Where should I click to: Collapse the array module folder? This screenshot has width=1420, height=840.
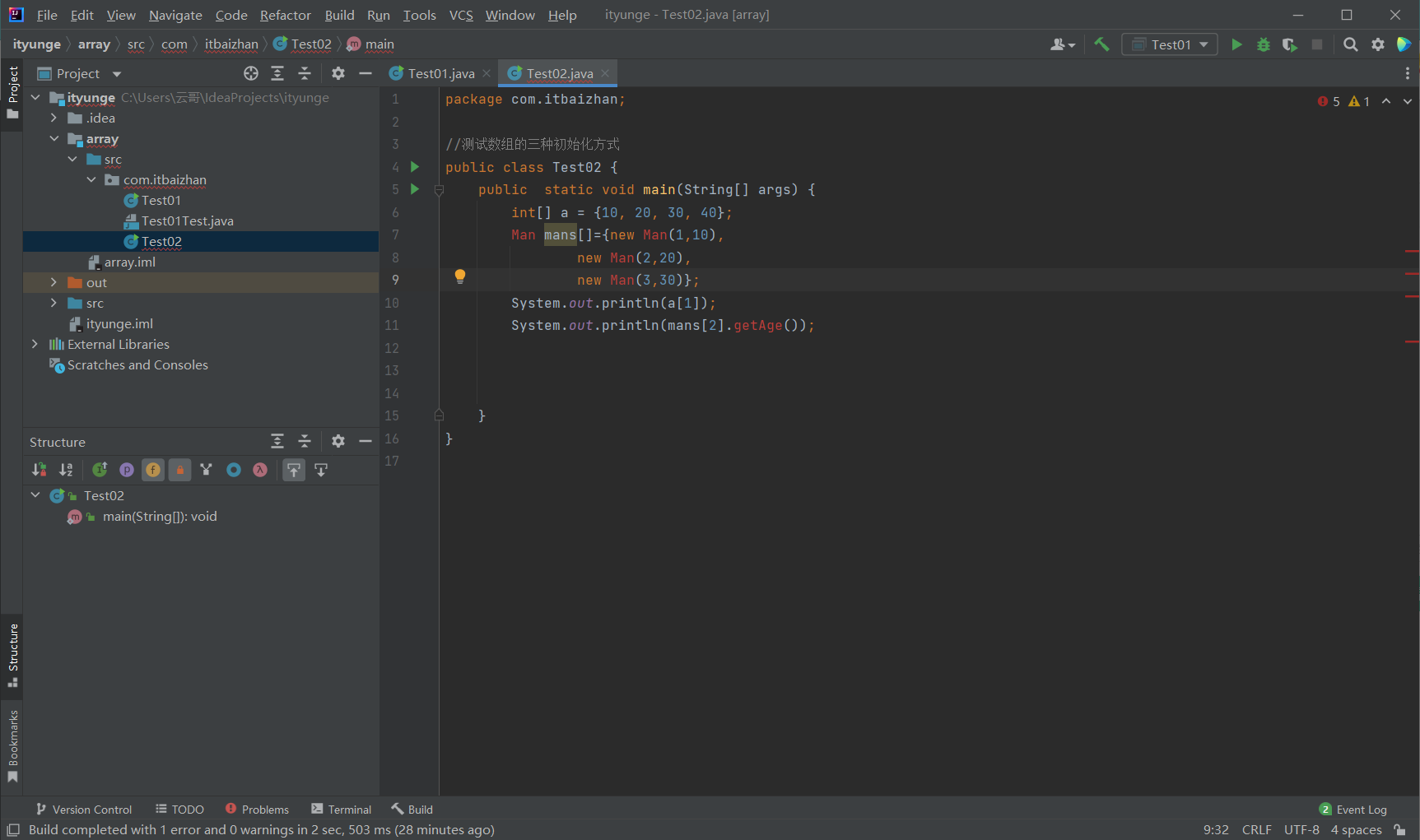54,138
